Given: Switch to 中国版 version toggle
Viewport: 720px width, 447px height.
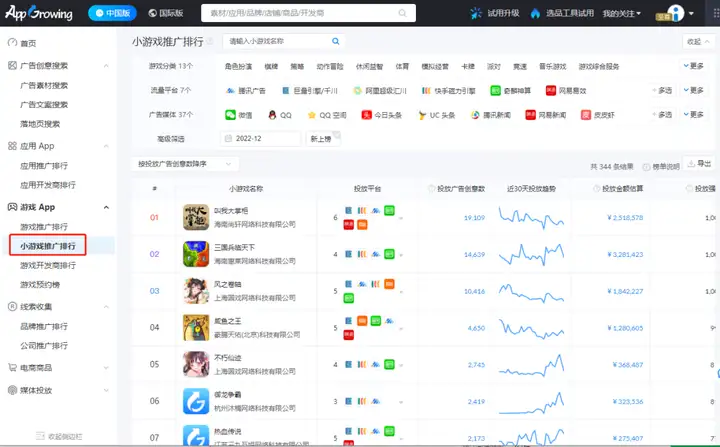Looking at the screenshot, I should click(112, 13).
